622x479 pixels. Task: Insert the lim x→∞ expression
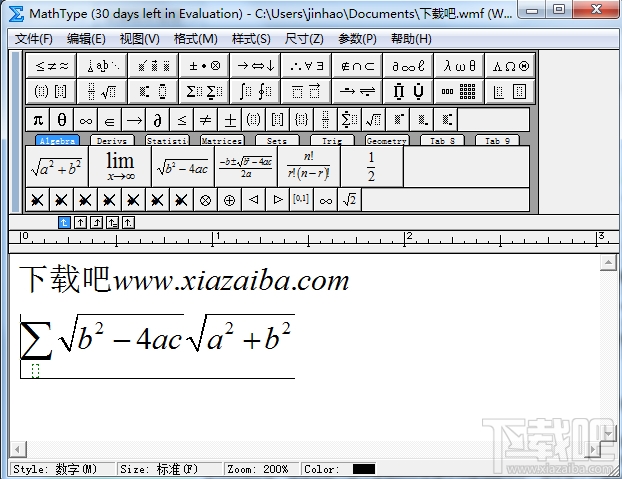pos(120,167)
